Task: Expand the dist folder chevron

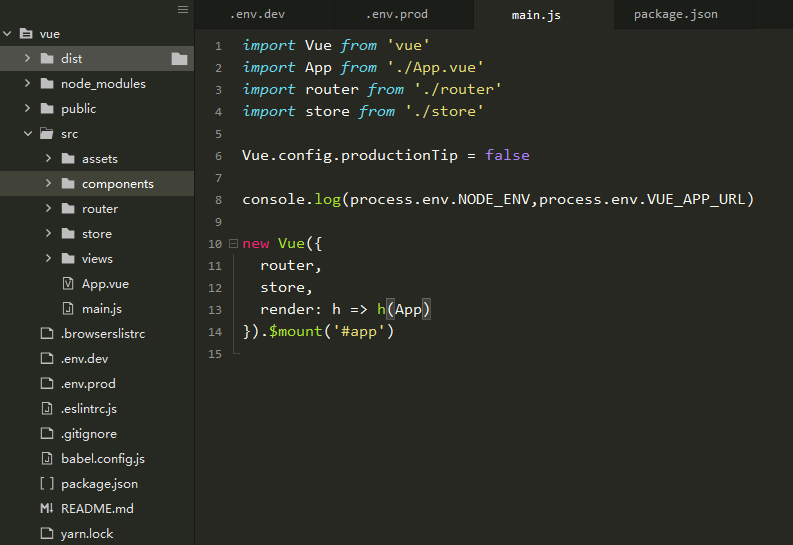Action: 27,59
